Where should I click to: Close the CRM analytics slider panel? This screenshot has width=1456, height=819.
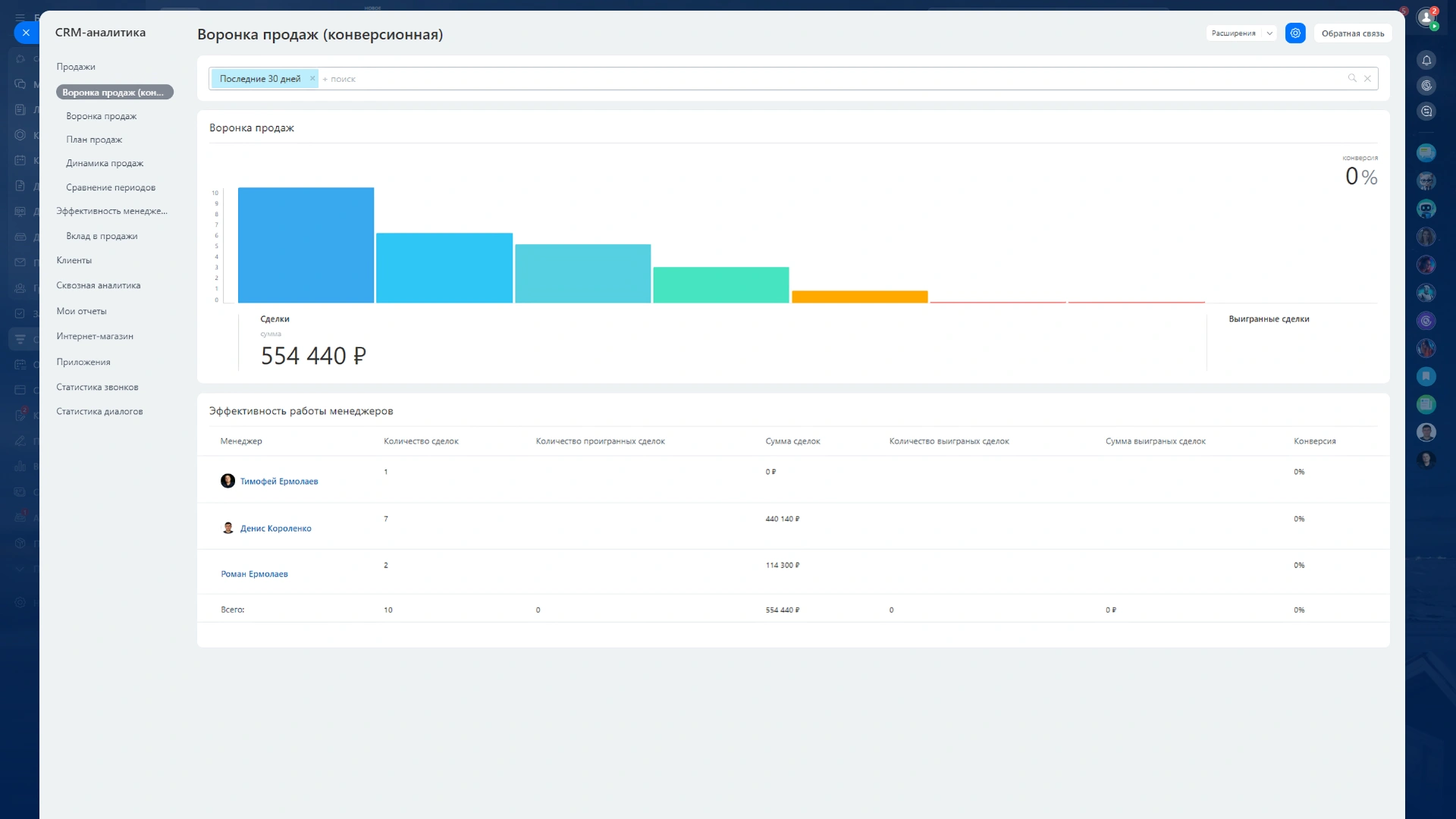[26, 33]
